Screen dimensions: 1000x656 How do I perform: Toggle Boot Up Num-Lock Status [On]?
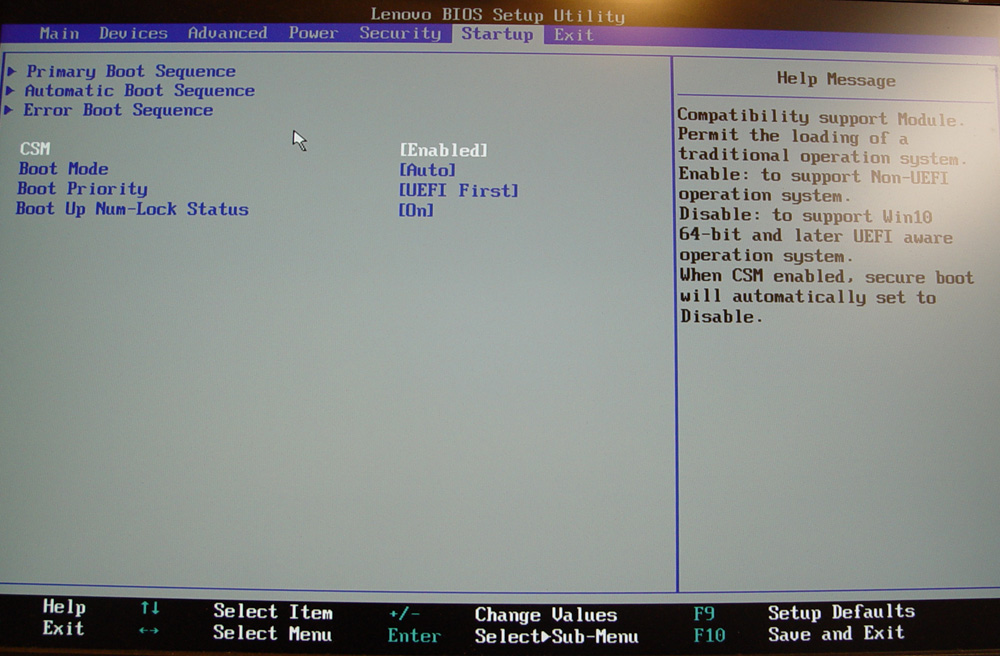(x=416, y=210)
